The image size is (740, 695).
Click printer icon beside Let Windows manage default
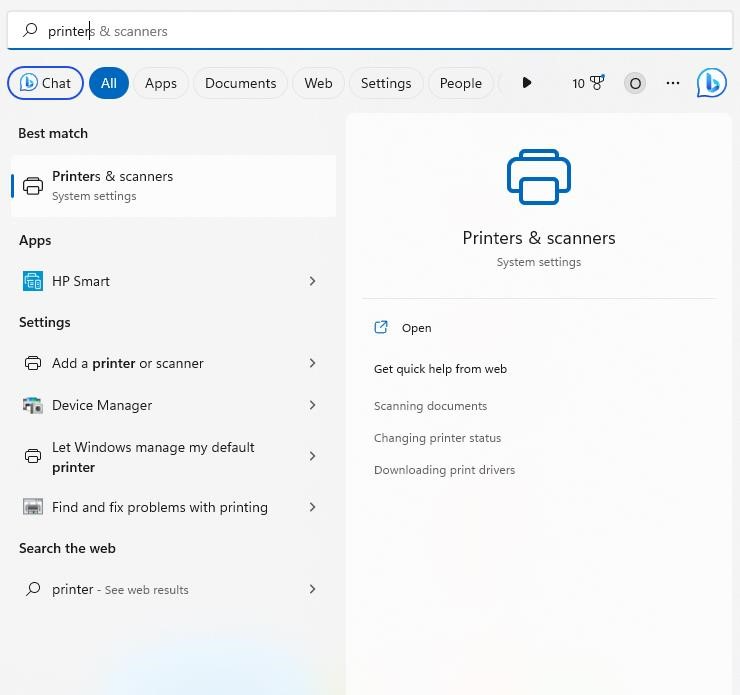(33, 456)
